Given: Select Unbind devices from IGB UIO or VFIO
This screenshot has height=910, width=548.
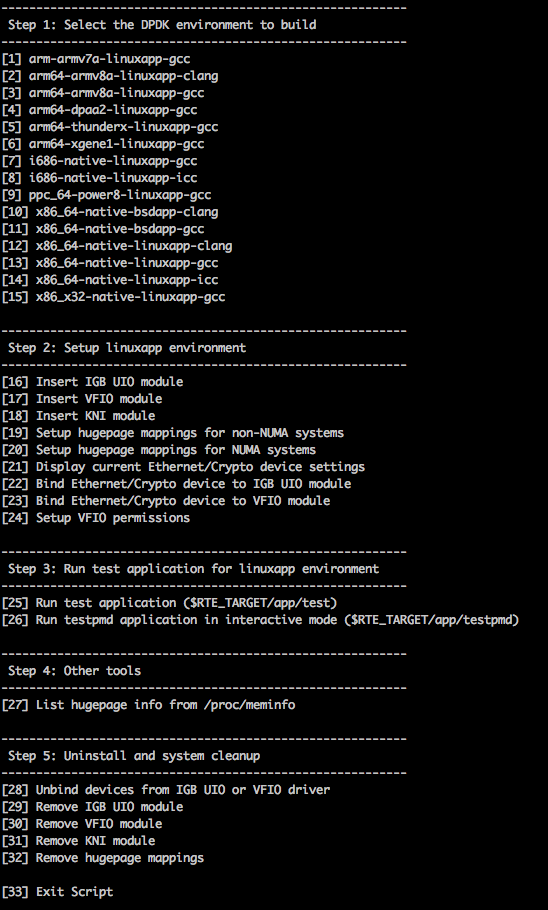Looking at the screenshot, I should pos(165,790).
